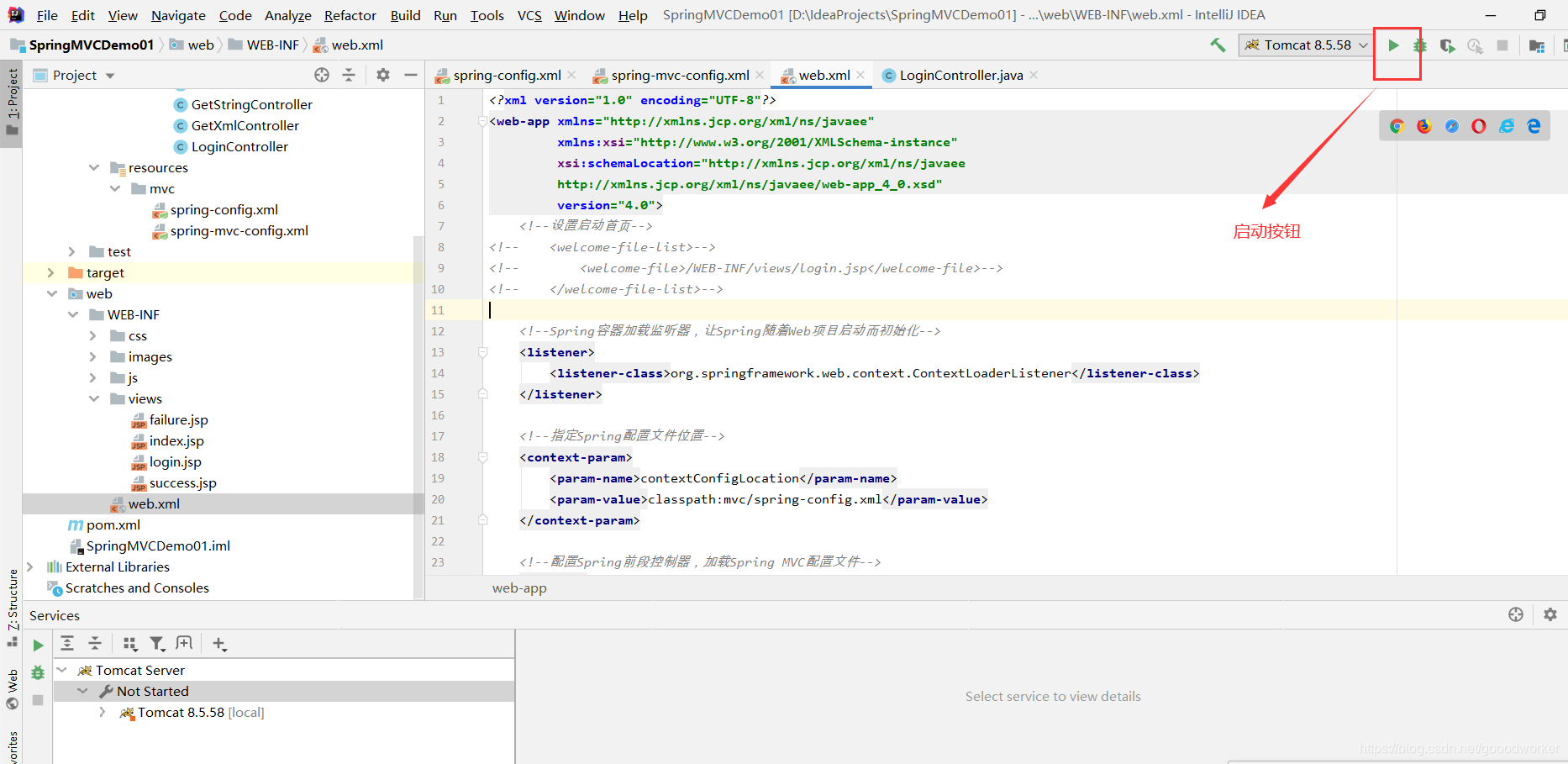Open page in Firefox browser
1568x764 pixels.
(1424, 126)
